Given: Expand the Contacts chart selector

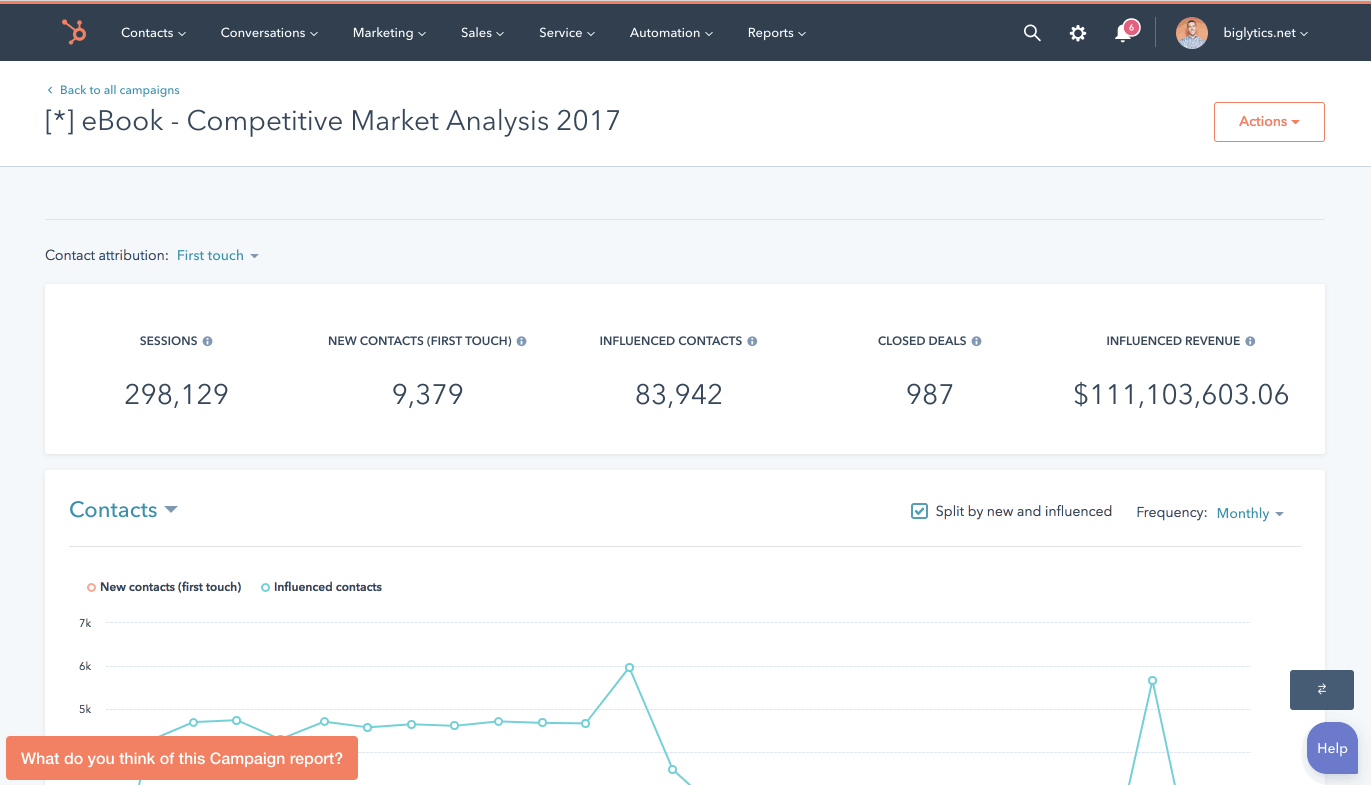Looking at the screenshot, I should (x=123, y=510).
